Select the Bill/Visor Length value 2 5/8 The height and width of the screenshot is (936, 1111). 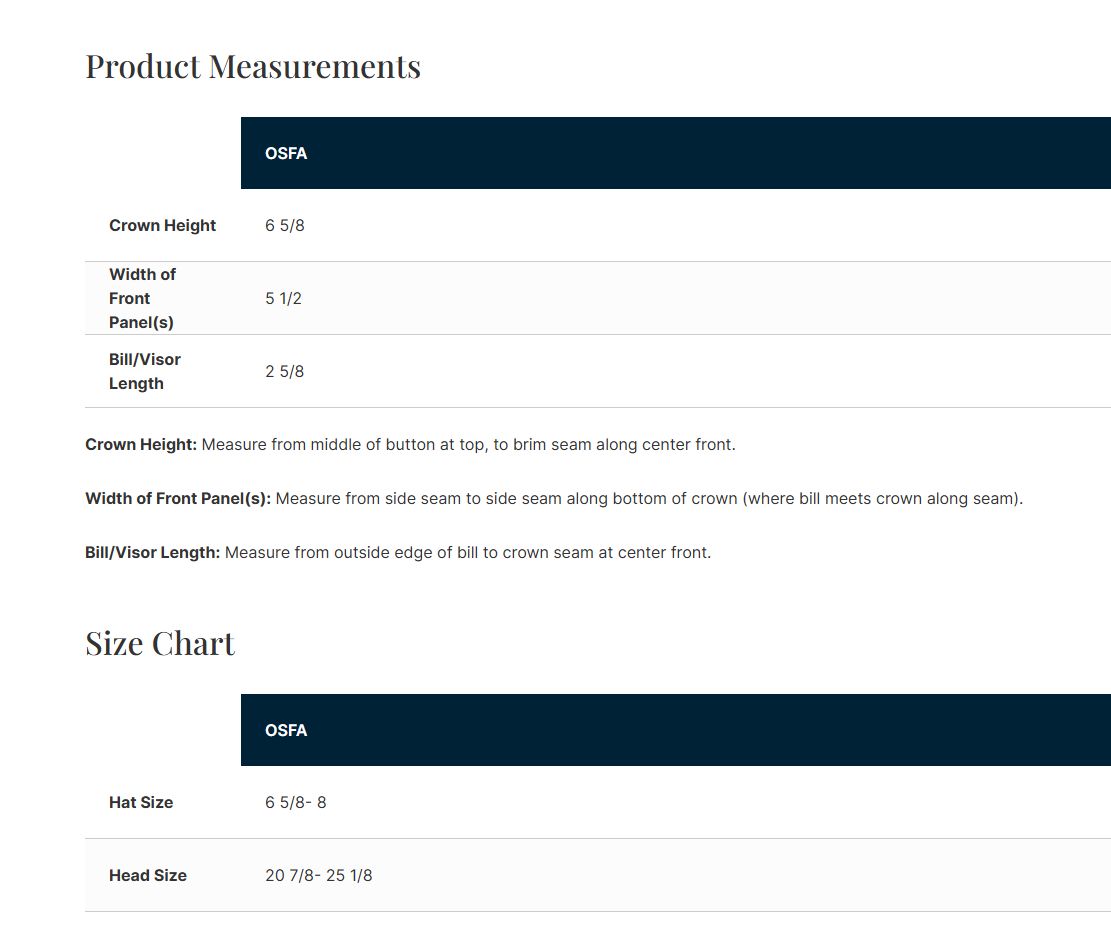(x=284, y=371)
